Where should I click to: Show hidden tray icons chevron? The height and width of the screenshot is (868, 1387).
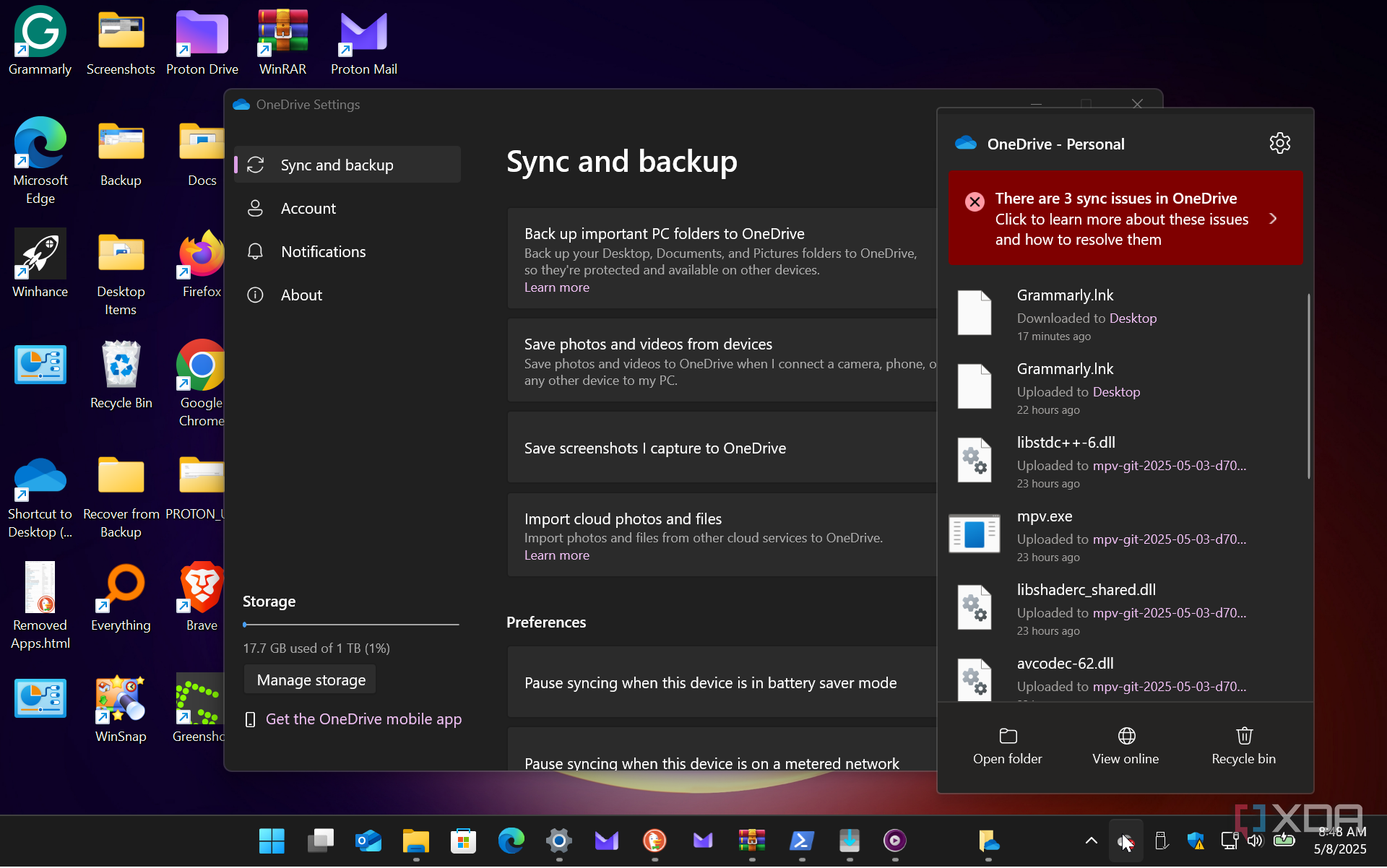[x=1091, y=841]
